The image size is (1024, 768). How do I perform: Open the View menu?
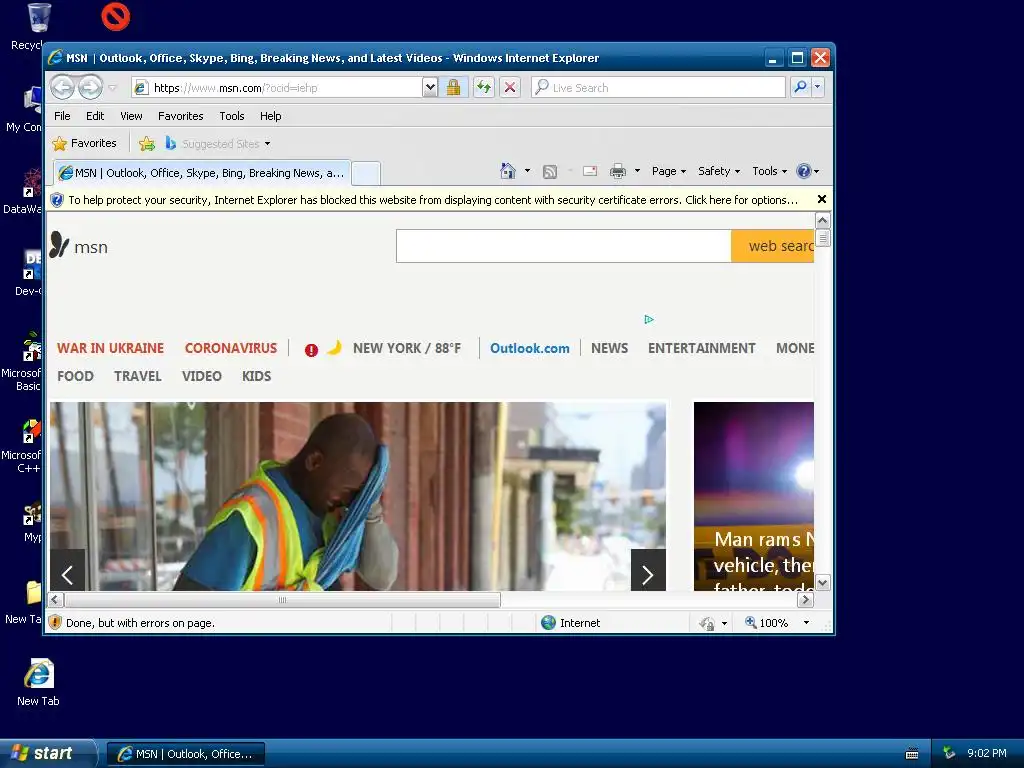point(131,116)
